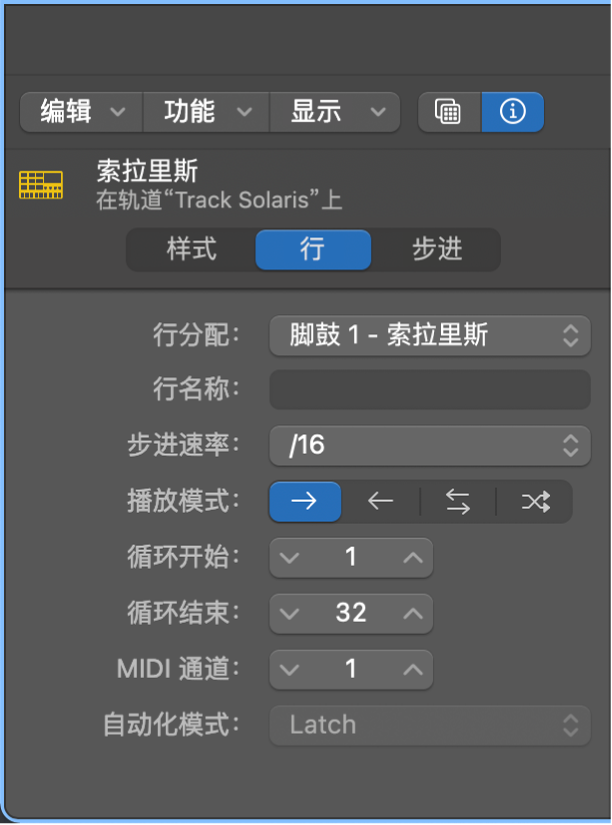Open the 功能 menu

coord(206,112)
